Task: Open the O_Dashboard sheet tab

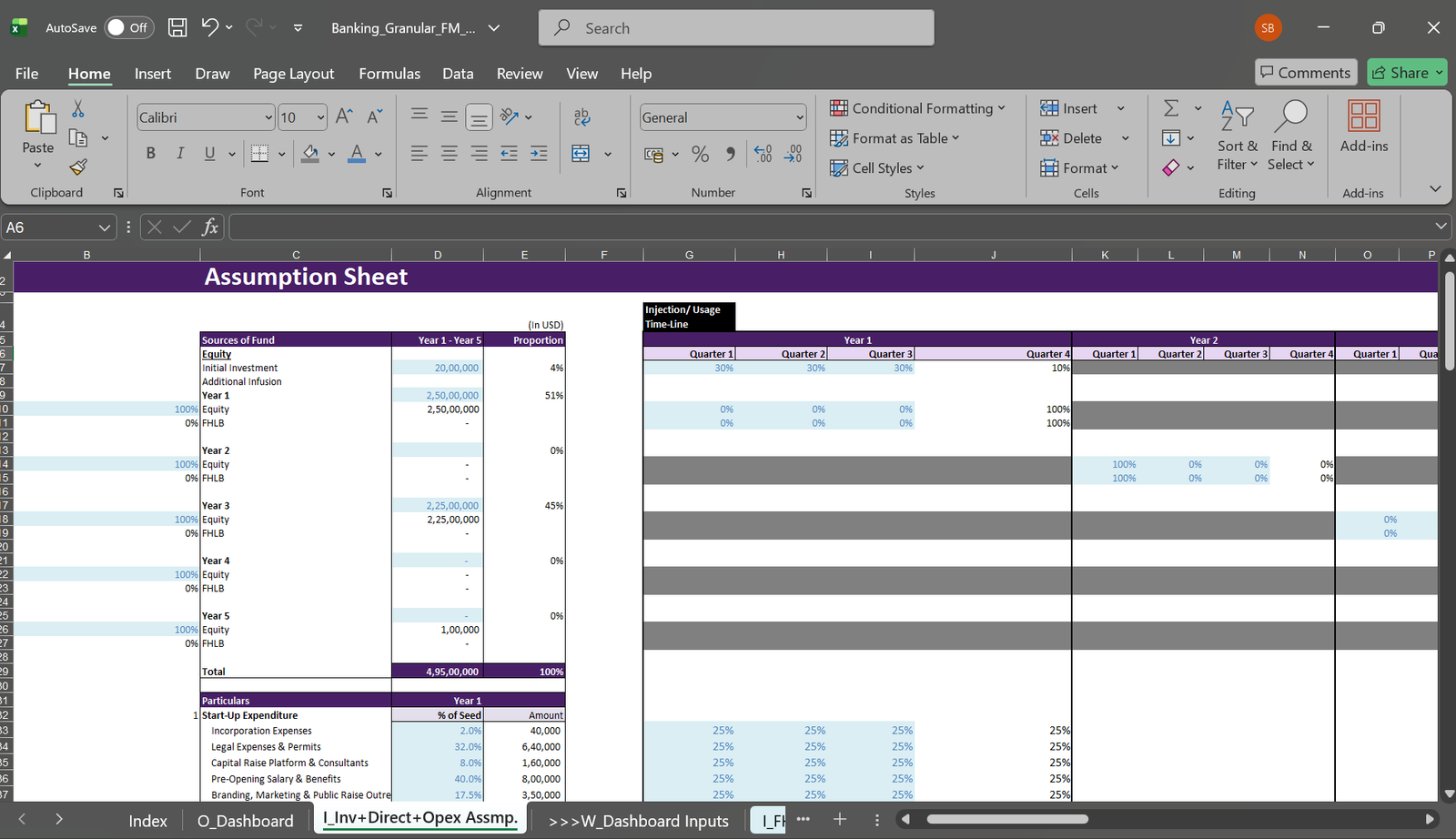Action: (245, 820)
